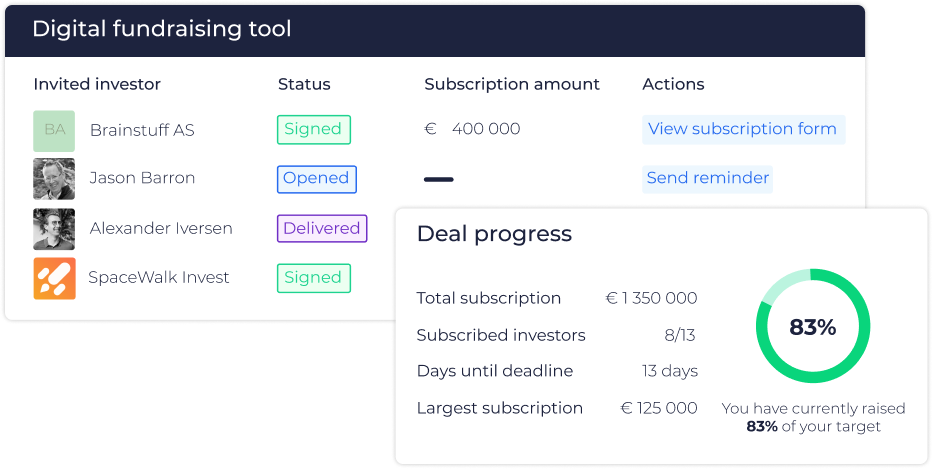The height and width of the screenshot is (469, 933).
Task: Click the Total subscription value in Deal progress
Action: (x=651, y=298)
